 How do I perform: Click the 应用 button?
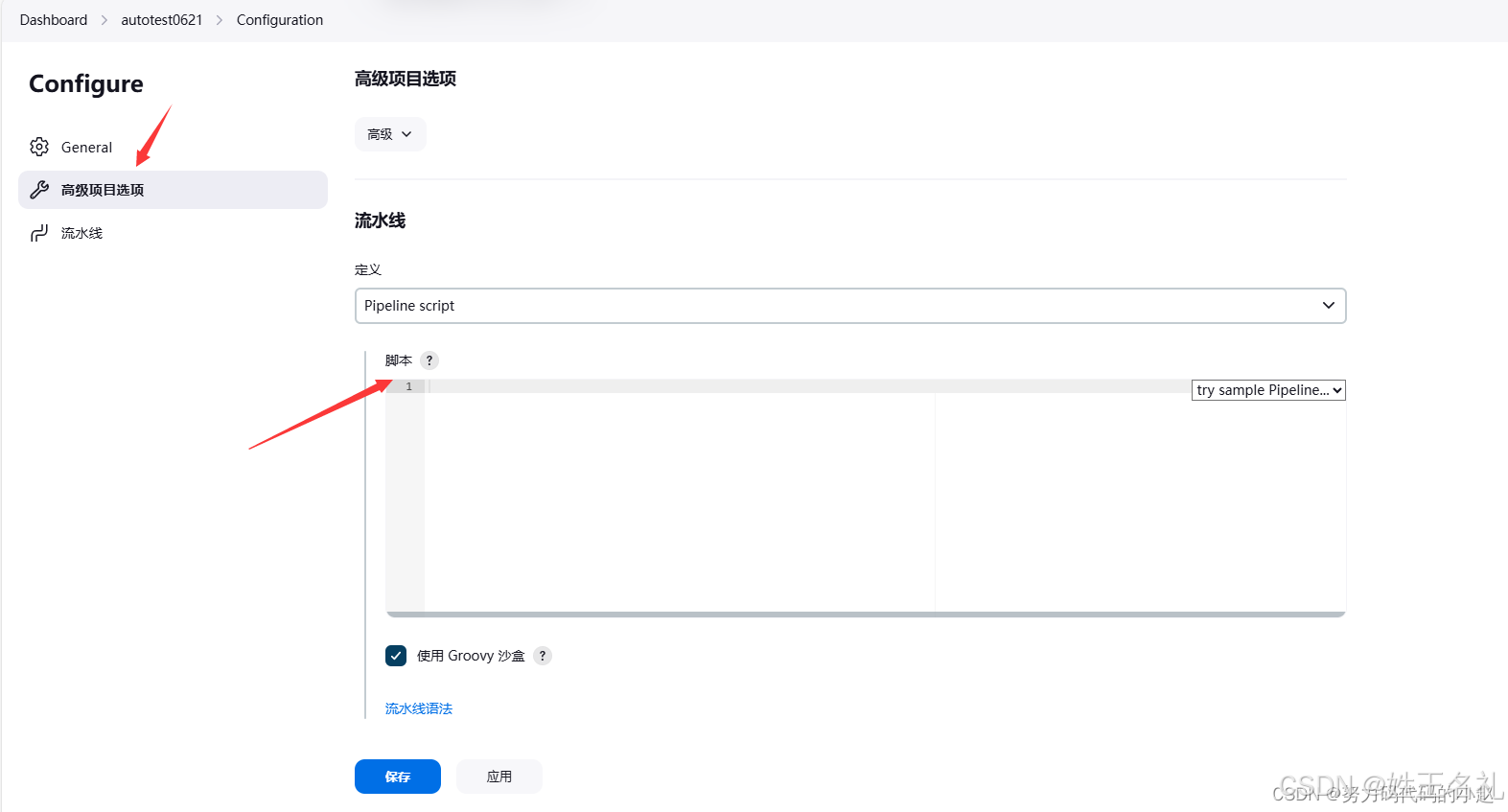click(x=499, y=777)
